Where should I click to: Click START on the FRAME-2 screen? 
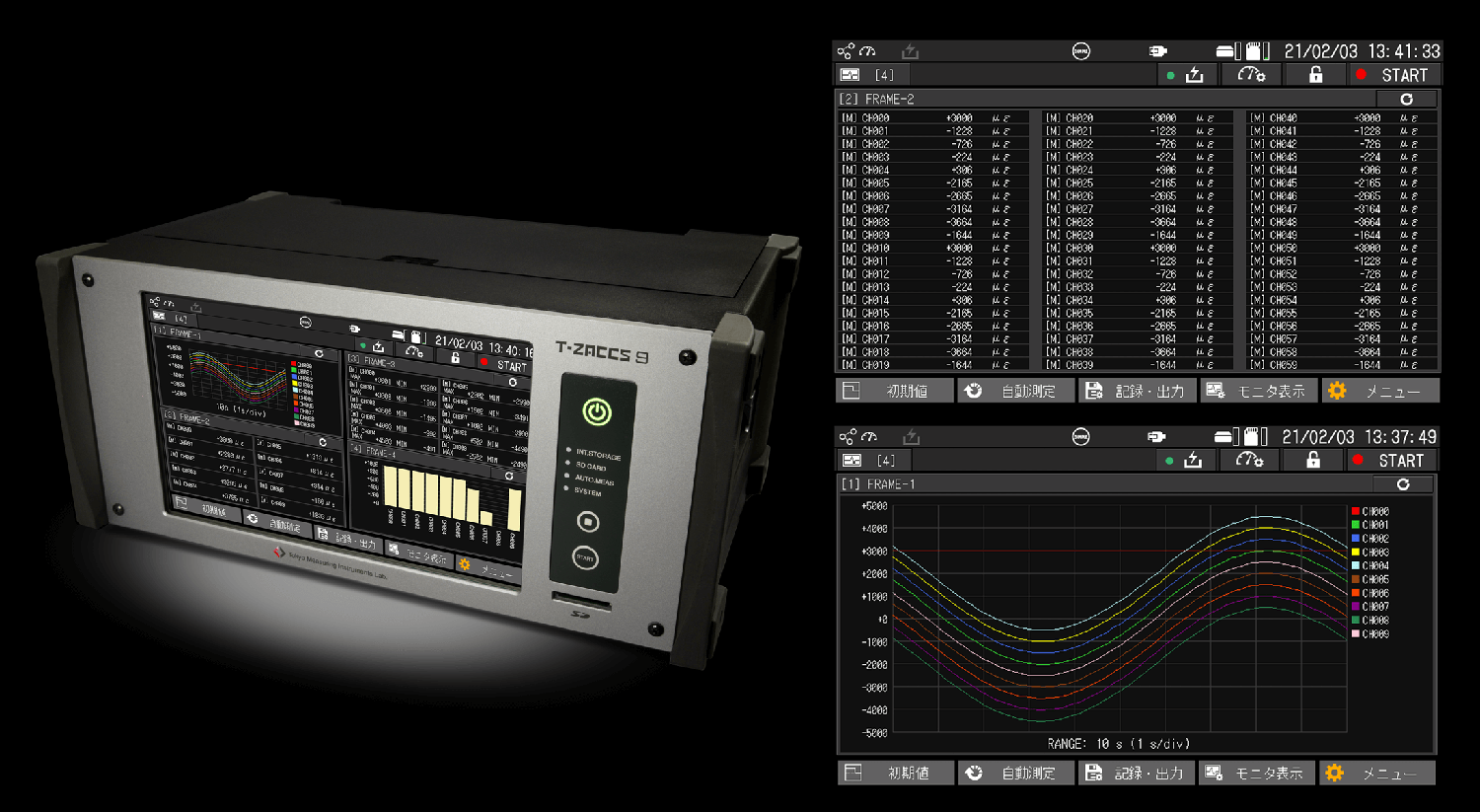click(1393, 75)
